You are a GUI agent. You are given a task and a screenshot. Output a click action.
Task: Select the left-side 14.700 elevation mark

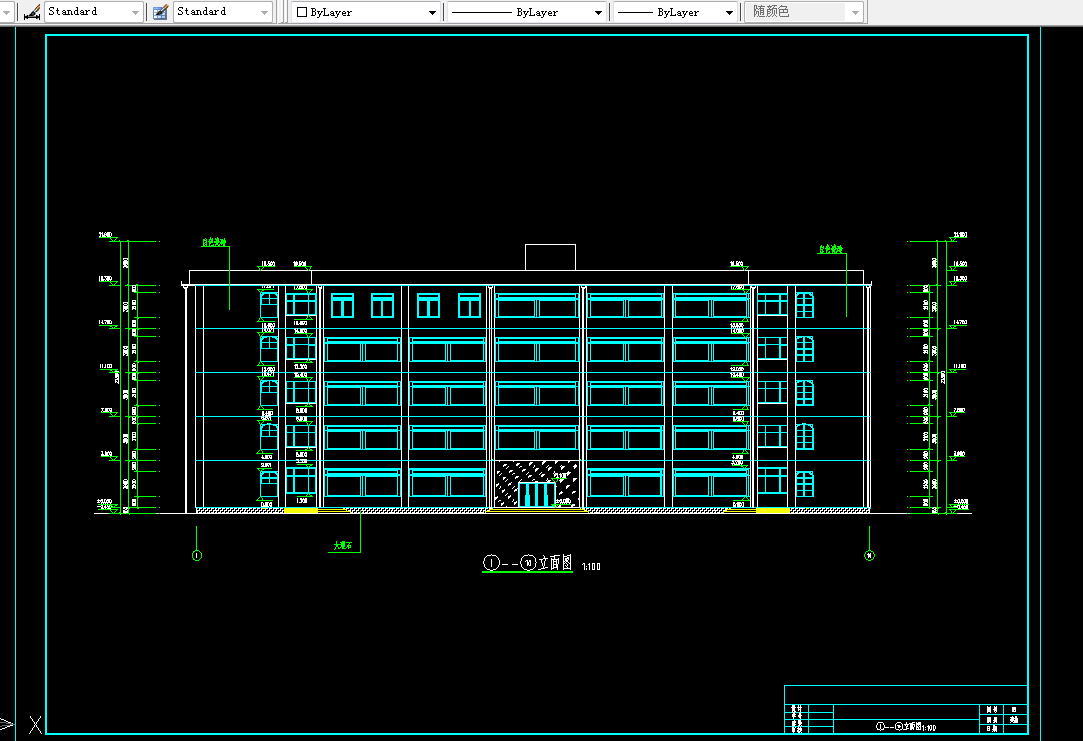point(106,323)
